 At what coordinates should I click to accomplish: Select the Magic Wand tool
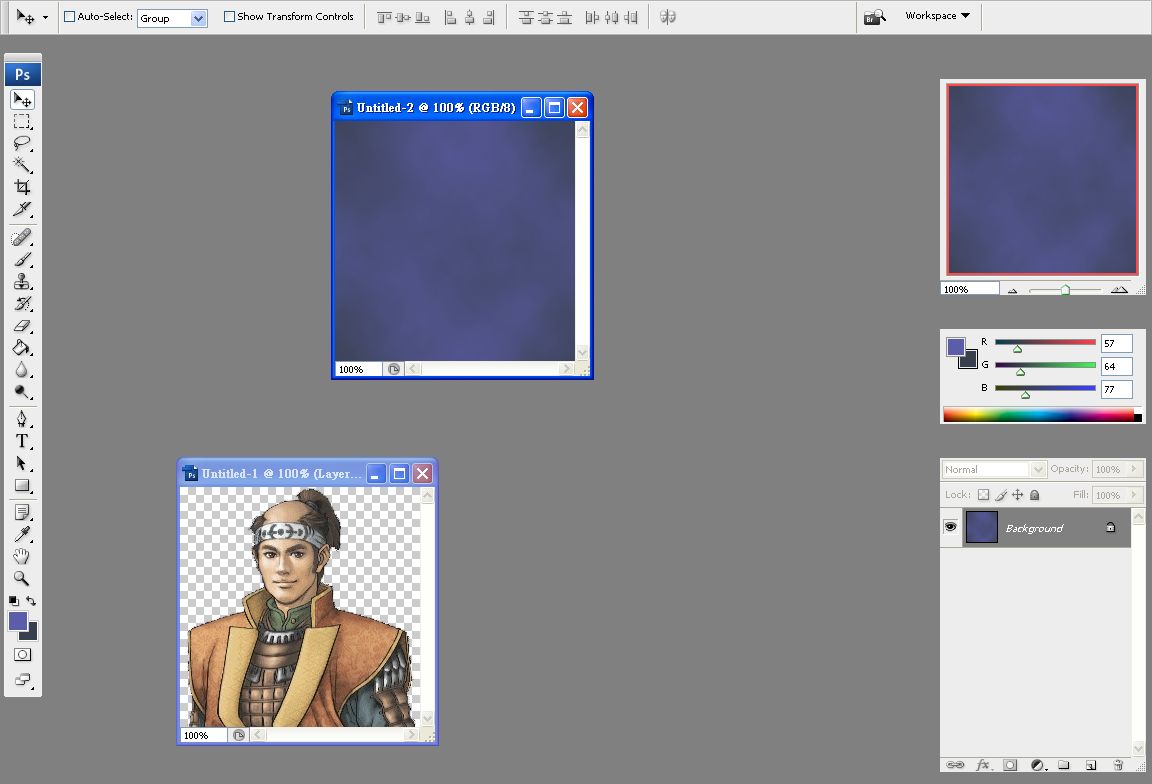click(x=22, y=165)
